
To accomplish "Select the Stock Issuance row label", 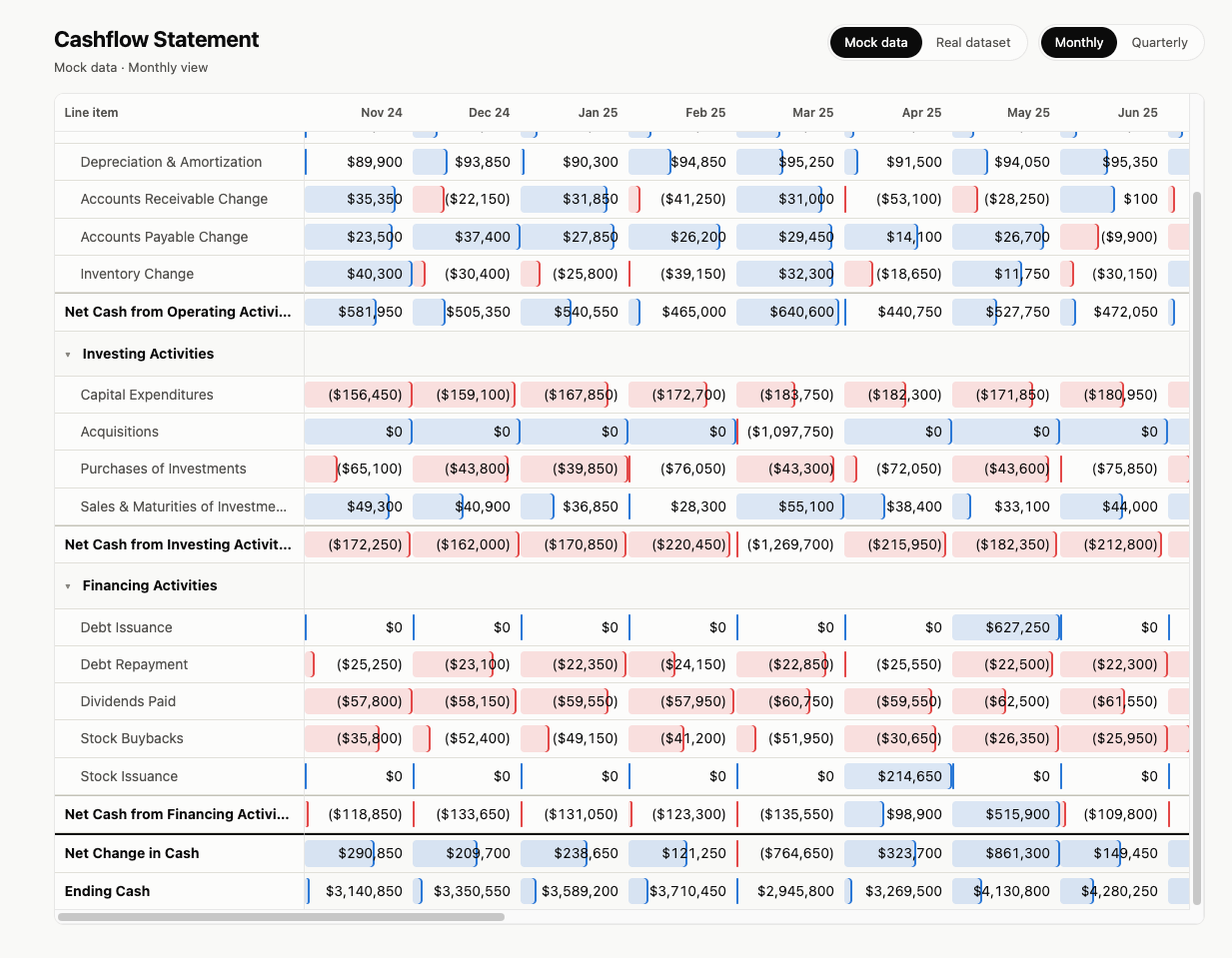I will point(129,776).
